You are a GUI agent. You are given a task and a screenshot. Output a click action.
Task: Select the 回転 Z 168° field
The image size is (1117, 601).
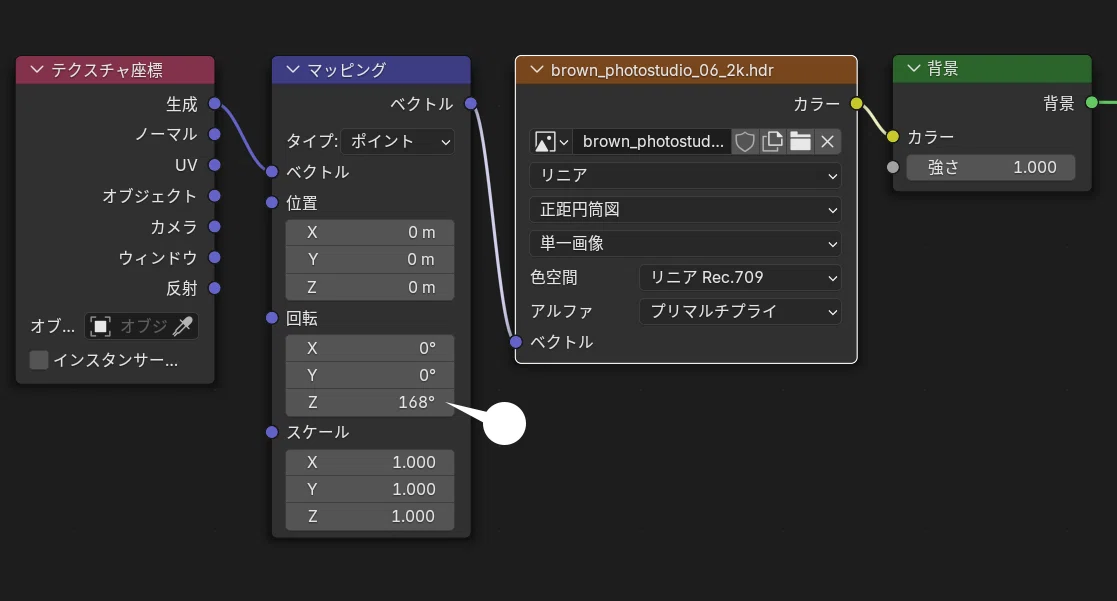click(x=370, y=402)
